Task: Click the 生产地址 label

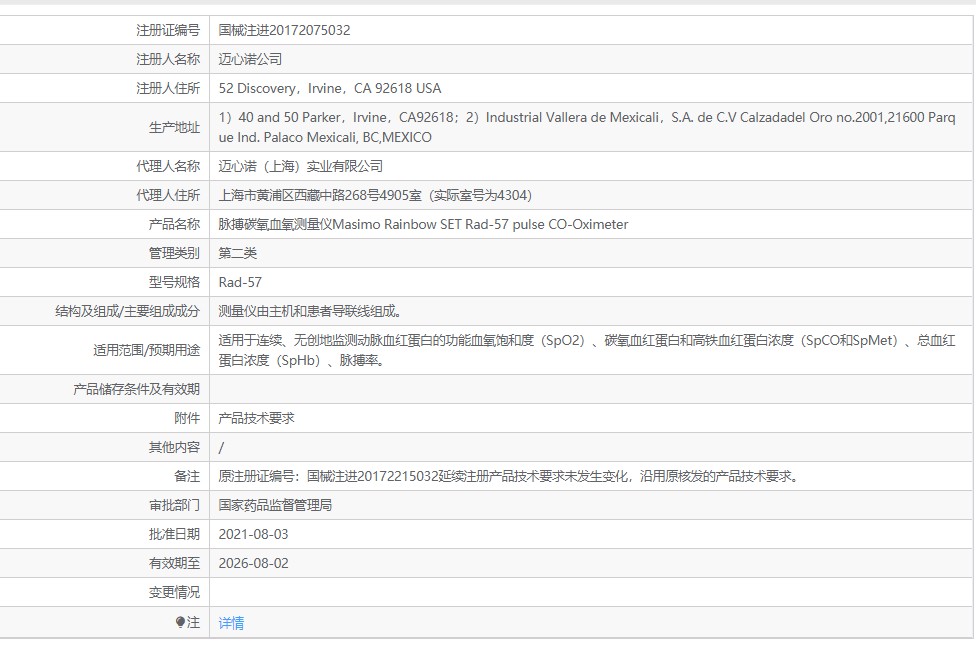Action: click(x=174, y=127)
